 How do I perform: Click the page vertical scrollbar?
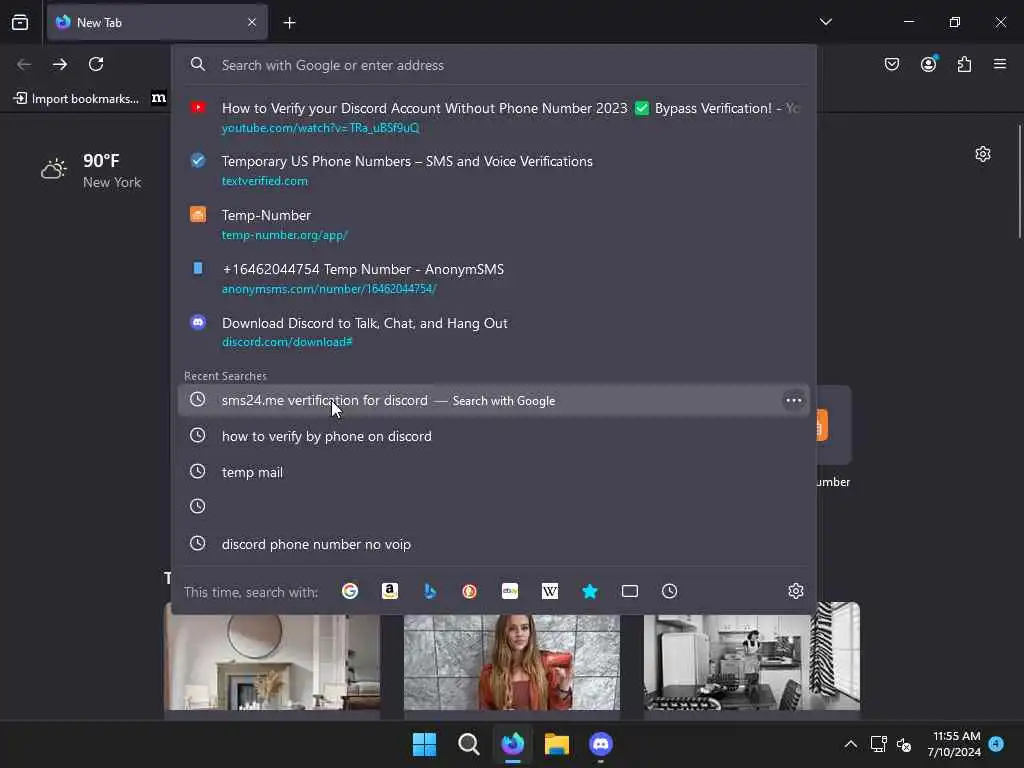(x=1020, y=182)
